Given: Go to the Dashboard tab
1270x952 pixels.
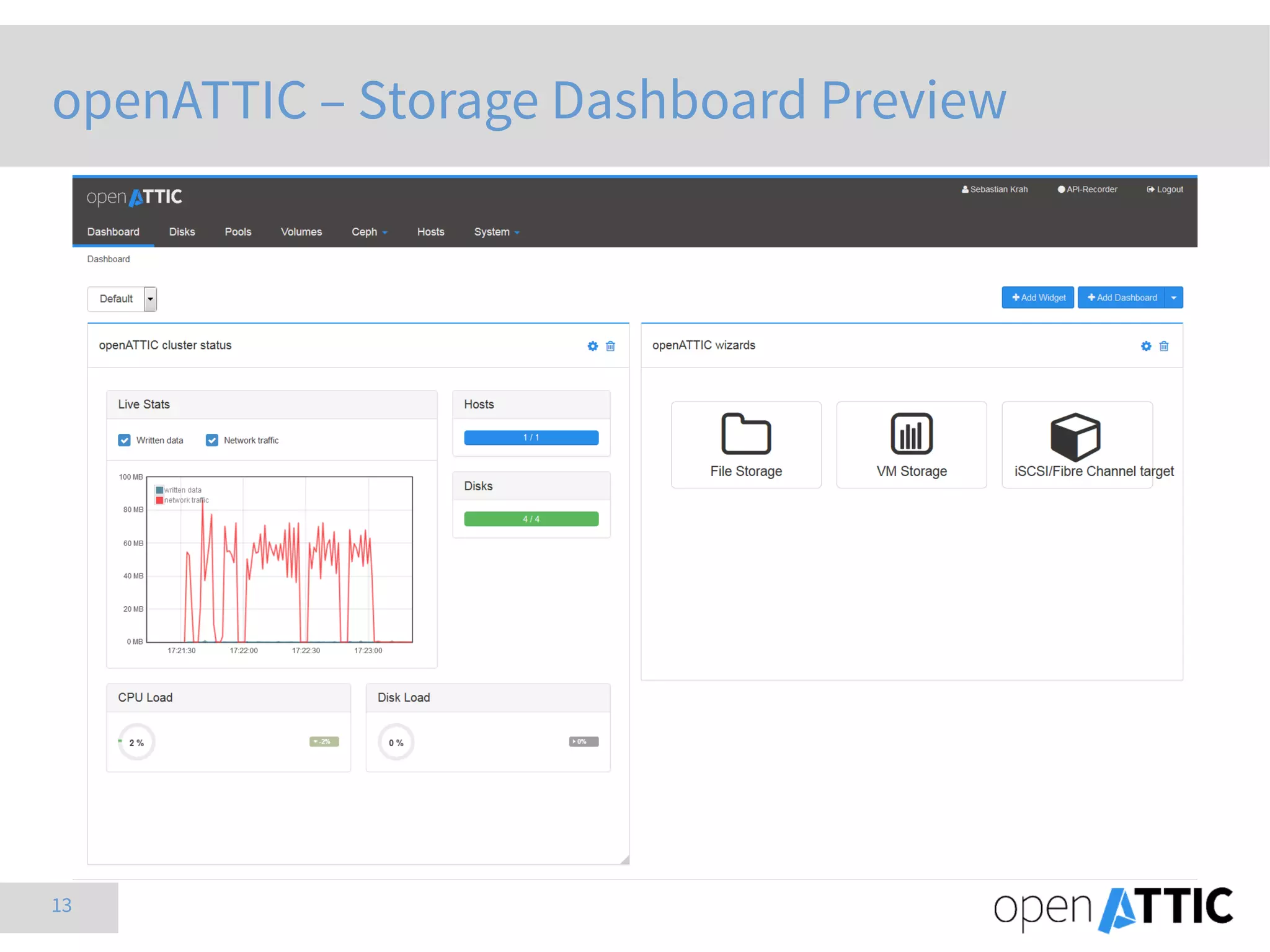Looking at the screenshot, I should click(x=113, y=232).
